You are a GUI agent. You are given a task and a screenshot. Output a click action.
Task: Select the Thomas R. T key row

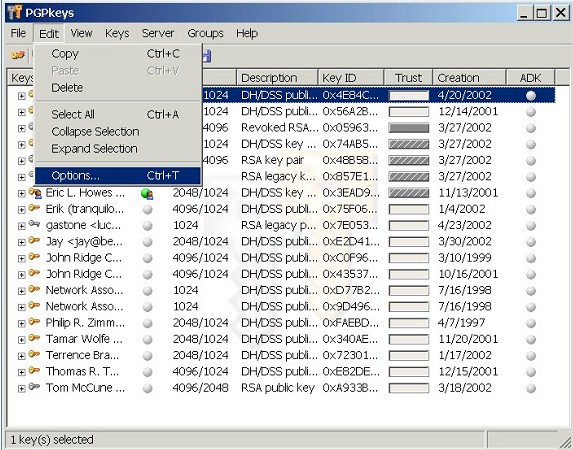tap(281, 372)
